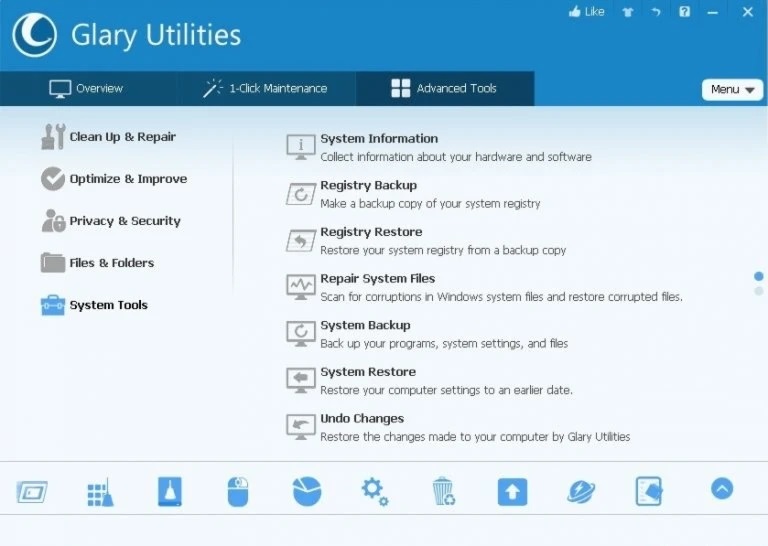Click the upward arrow update icon
This screenshot has width=768, height=546.
tap(512, 491)
